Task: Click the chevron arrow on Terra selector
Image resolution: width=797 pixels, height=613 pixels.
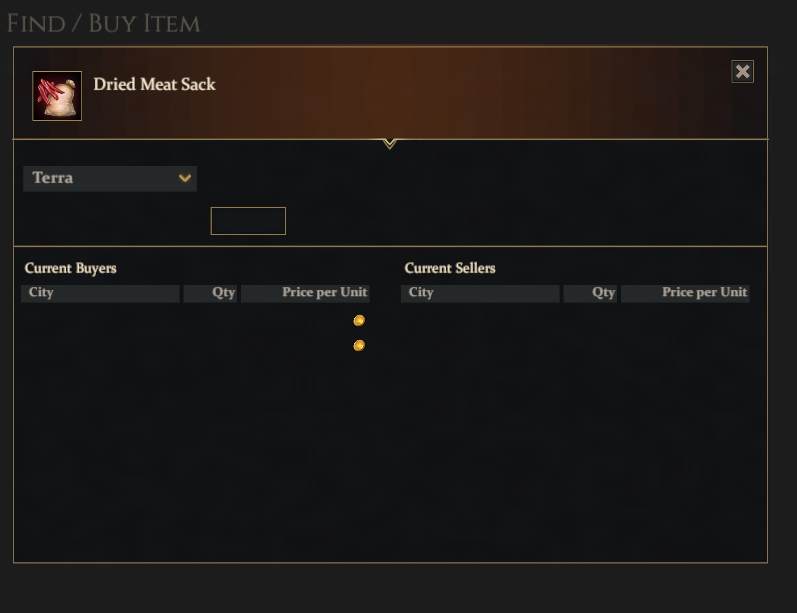Action: [185, 178]
